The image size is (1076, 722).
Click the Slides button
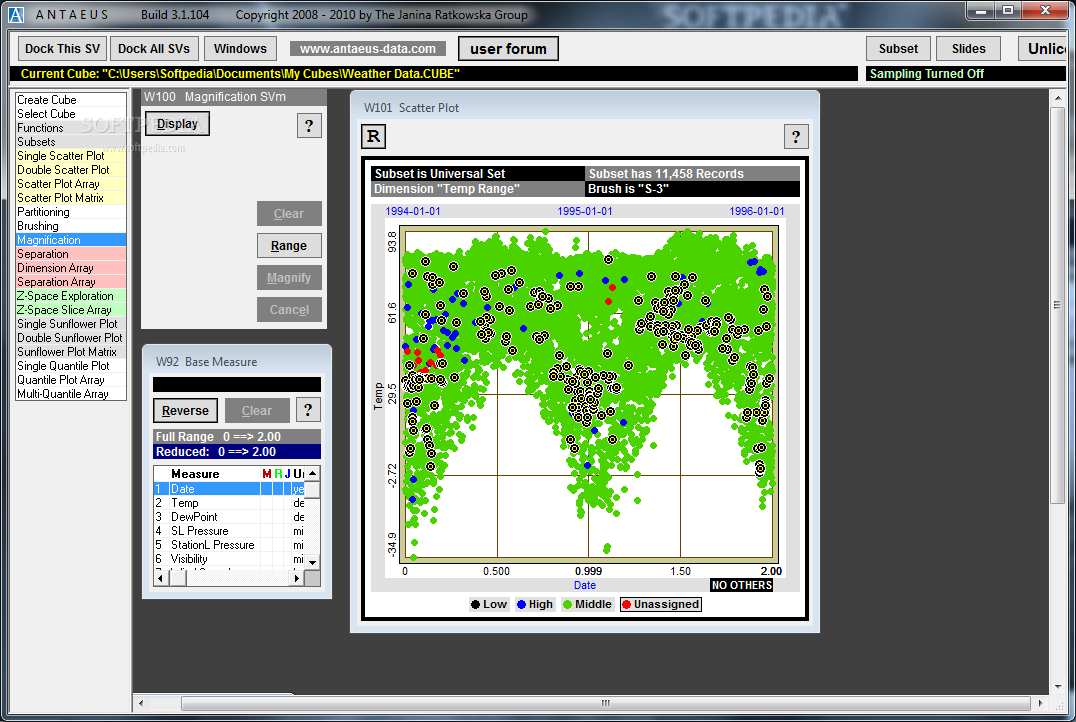[x=968, y=49]
